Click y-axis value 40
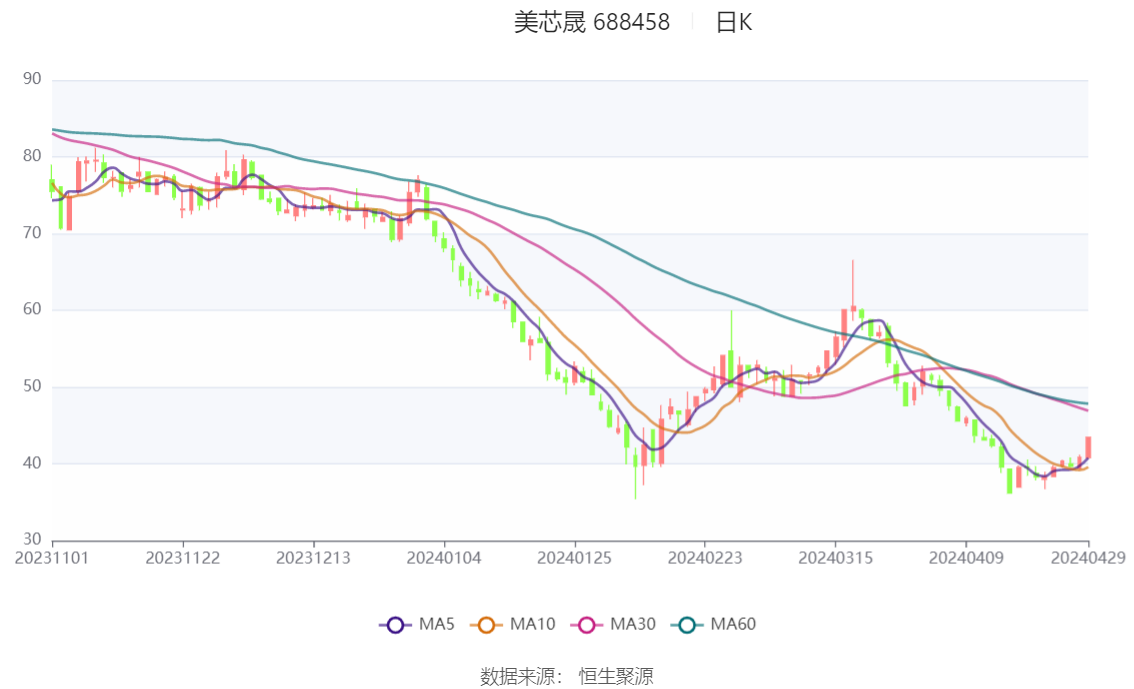 [32, 463]
